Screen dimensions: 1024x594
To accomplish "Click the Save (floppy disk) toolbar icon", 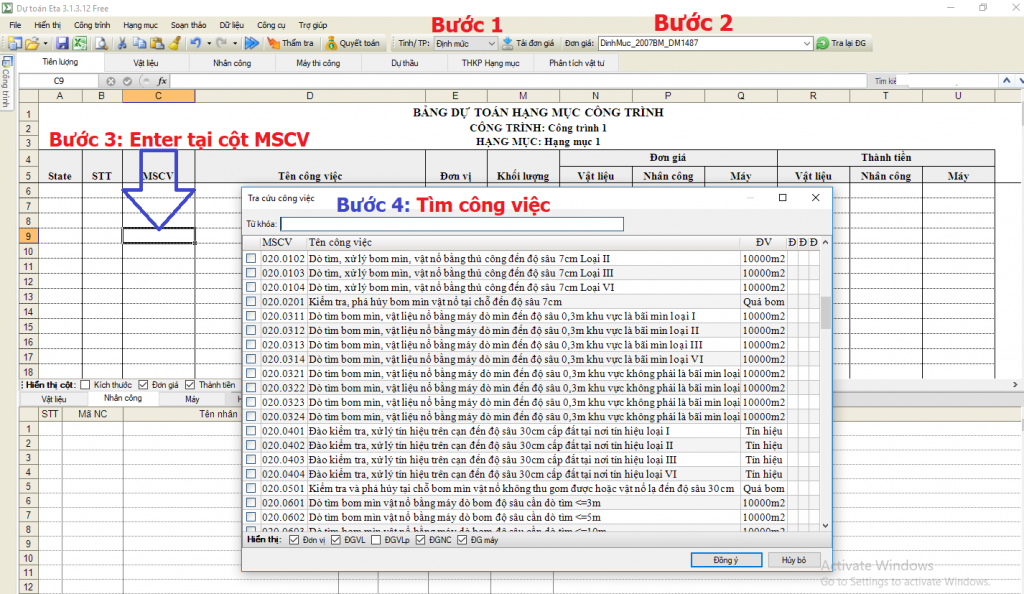I will pos(62,44).
